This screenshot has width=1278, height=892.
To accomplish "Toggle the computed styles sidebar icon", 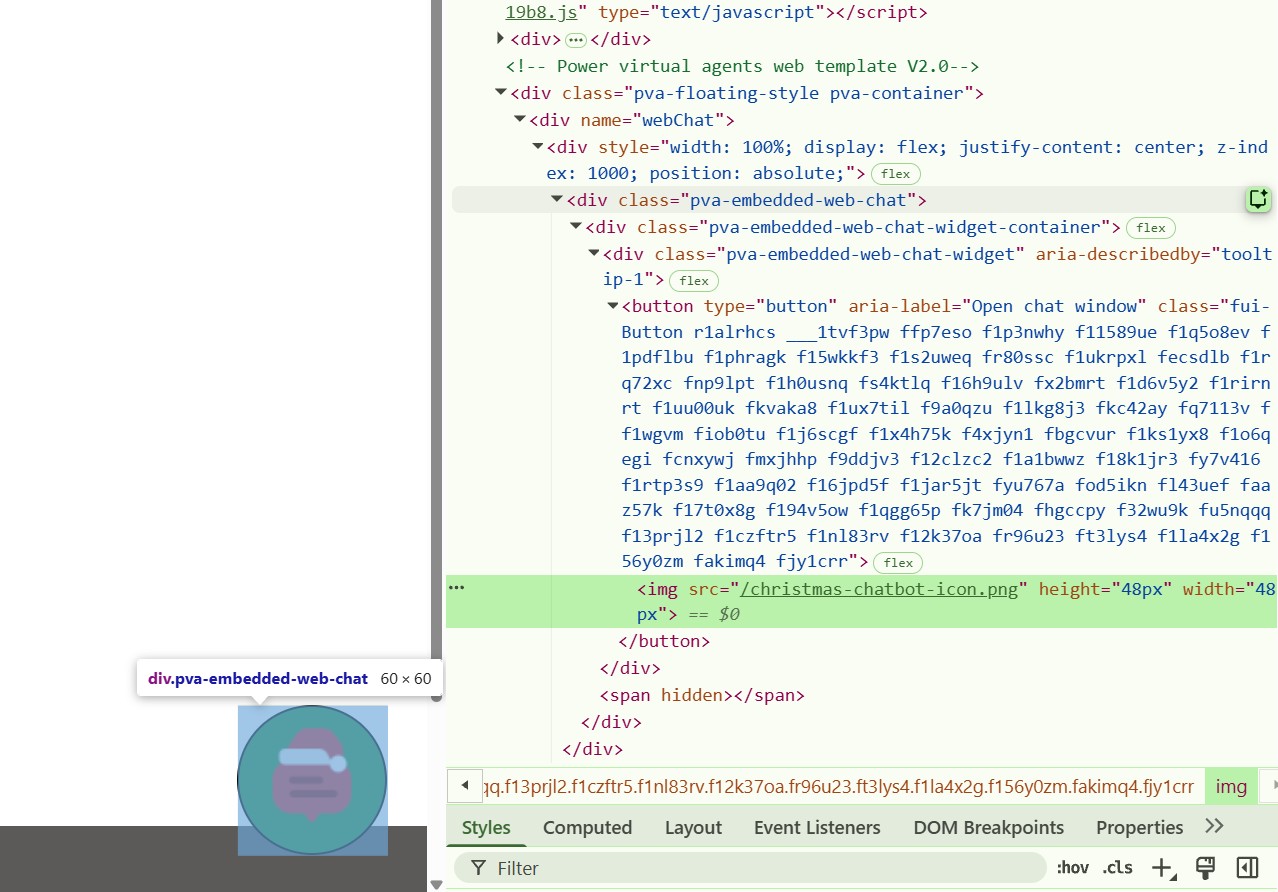I will tap(1246, 868).
